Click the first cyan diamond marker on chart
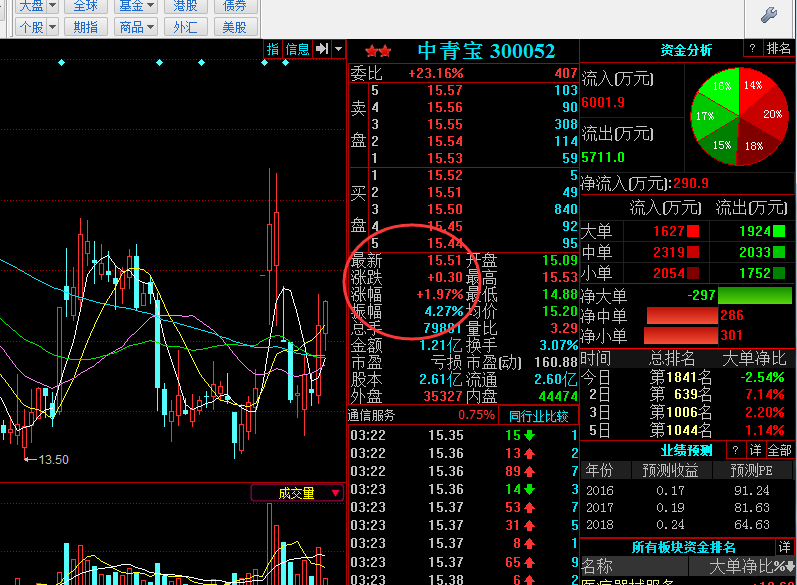The image size is (797, 585). point(62,63)
